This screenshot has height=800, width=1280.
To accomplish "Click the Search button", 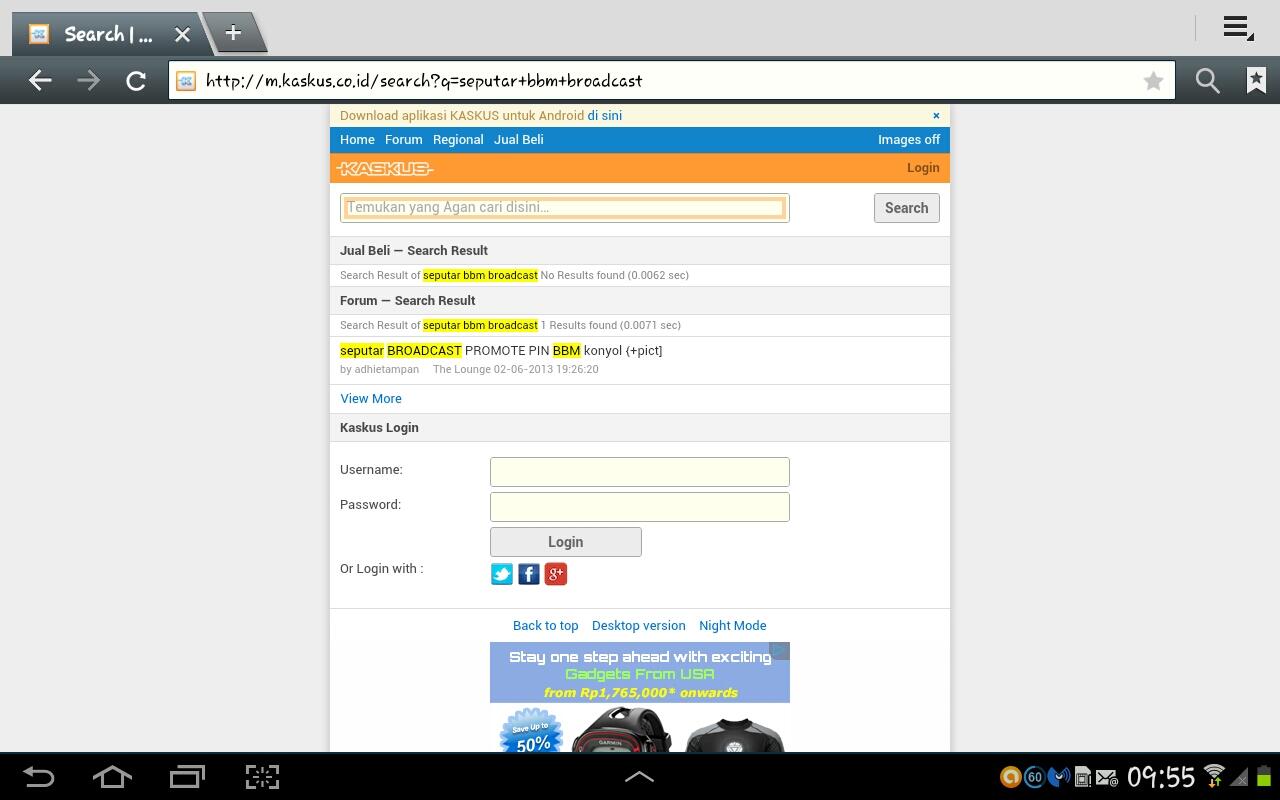I will pos(907,208).
